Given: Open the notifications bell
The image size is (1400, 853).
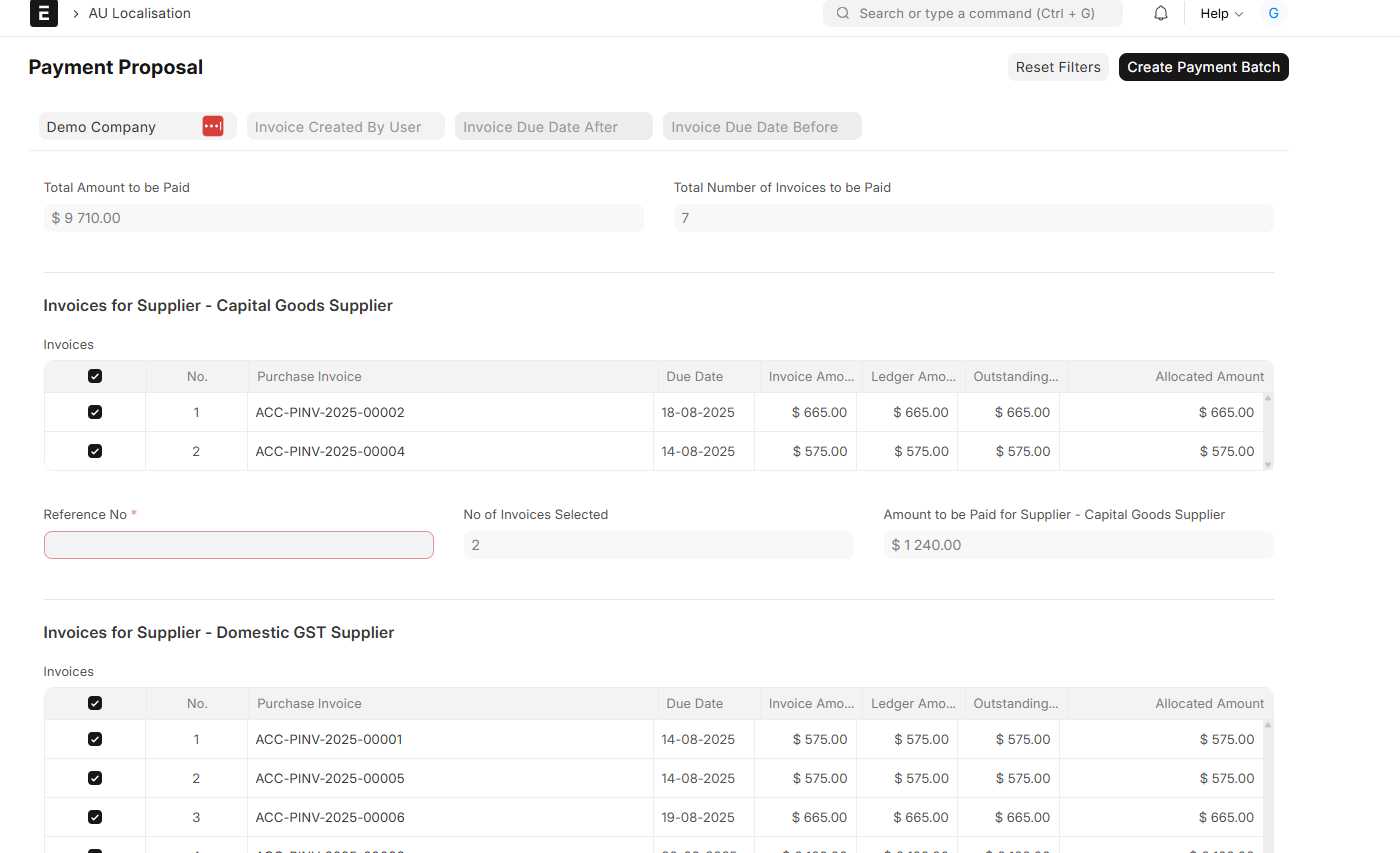Looking at the screenshot, I should 1161,14.
